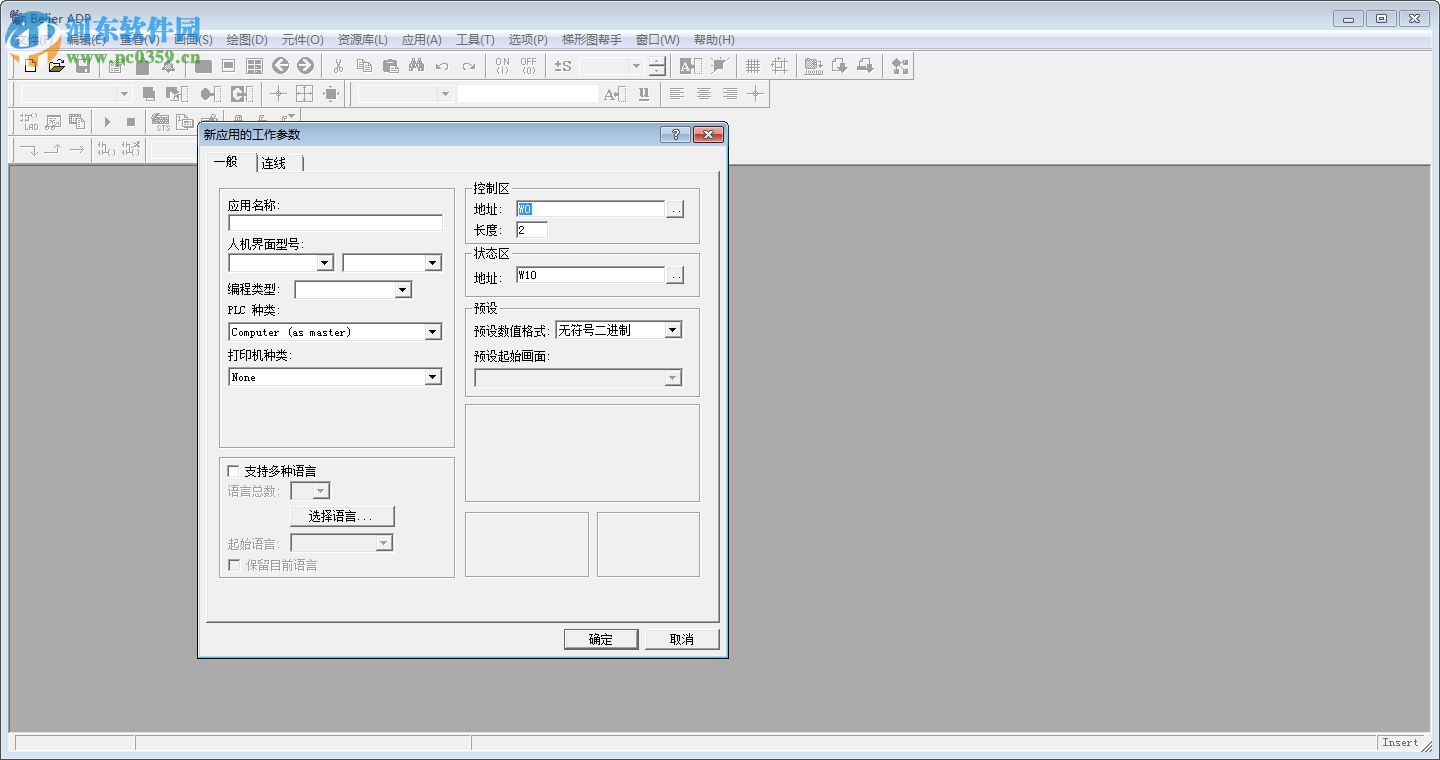Click the 取消 button
1440x760 pixels.
[x=681, y=639]
